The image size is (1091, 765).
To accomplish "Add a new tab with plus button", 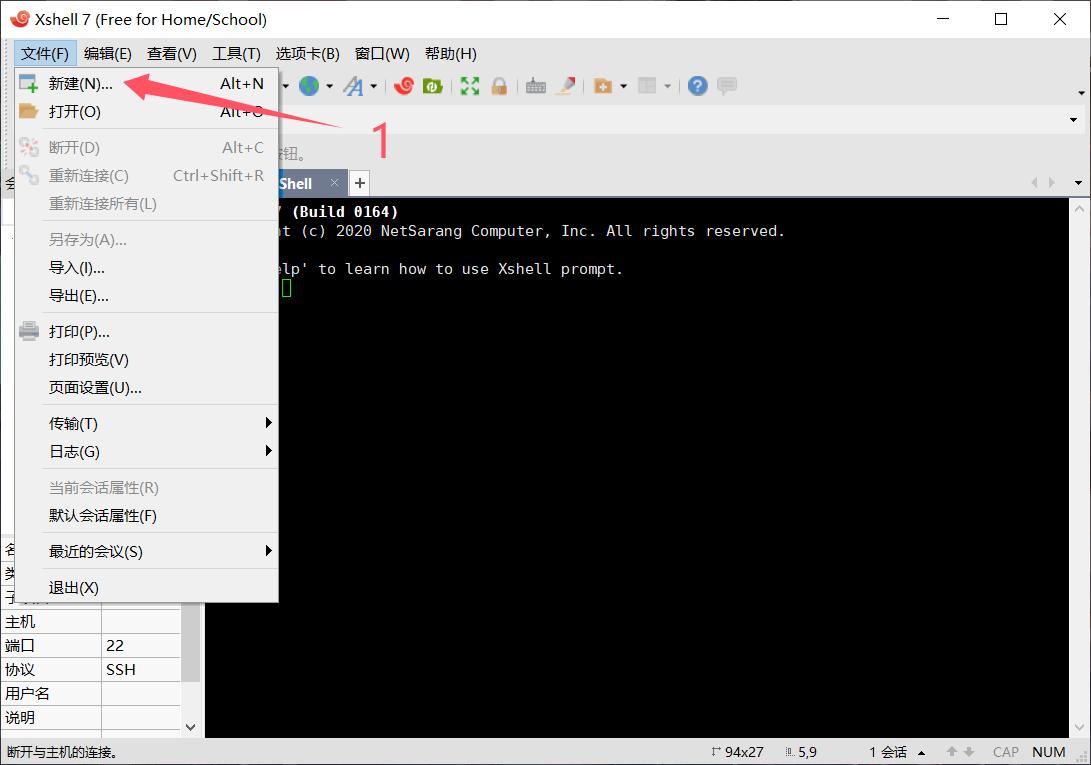I will coord(360,183).
